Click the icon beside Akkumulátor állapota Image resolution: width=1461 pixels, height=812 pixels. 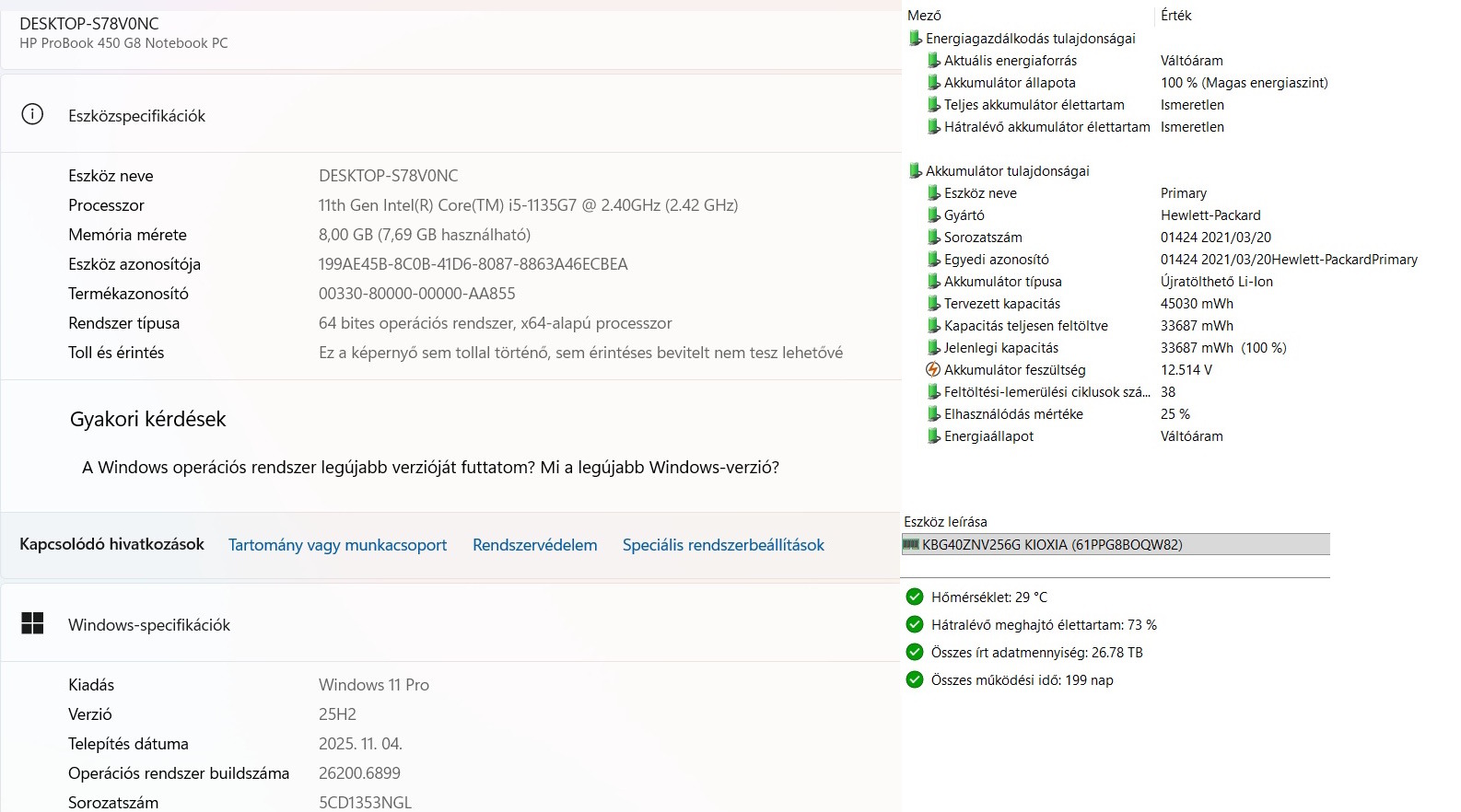[933, 83]
